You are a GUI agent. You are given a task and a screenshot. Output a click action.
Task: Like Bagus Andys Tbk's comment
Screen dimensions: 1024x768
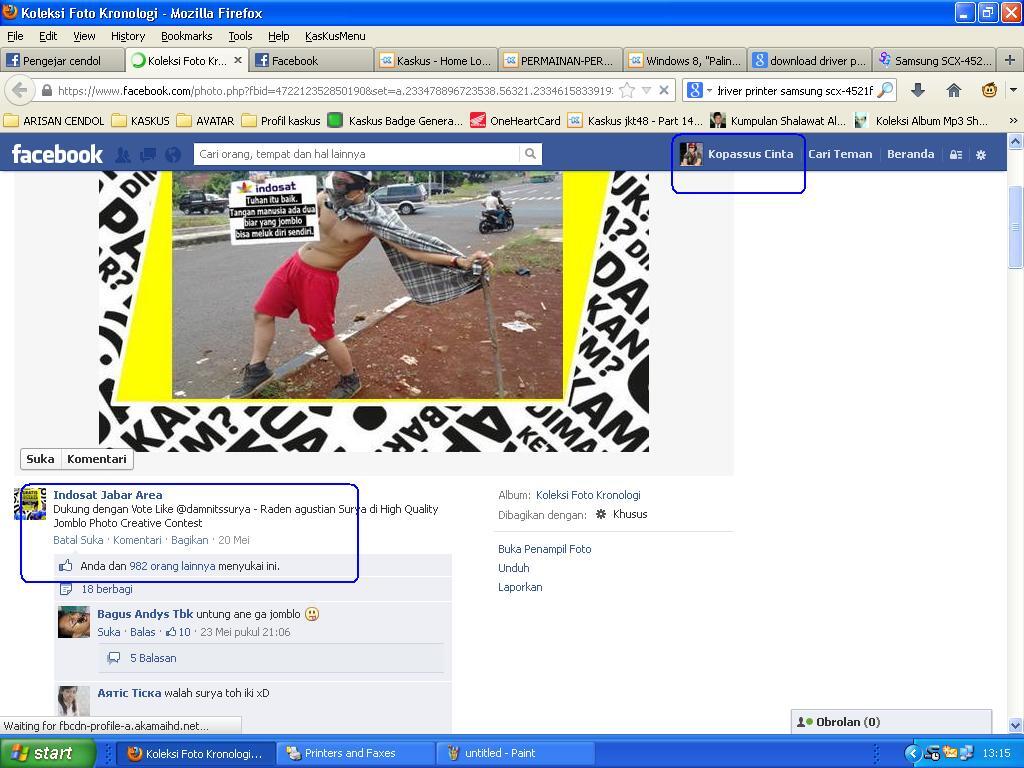tap(108, 632)
